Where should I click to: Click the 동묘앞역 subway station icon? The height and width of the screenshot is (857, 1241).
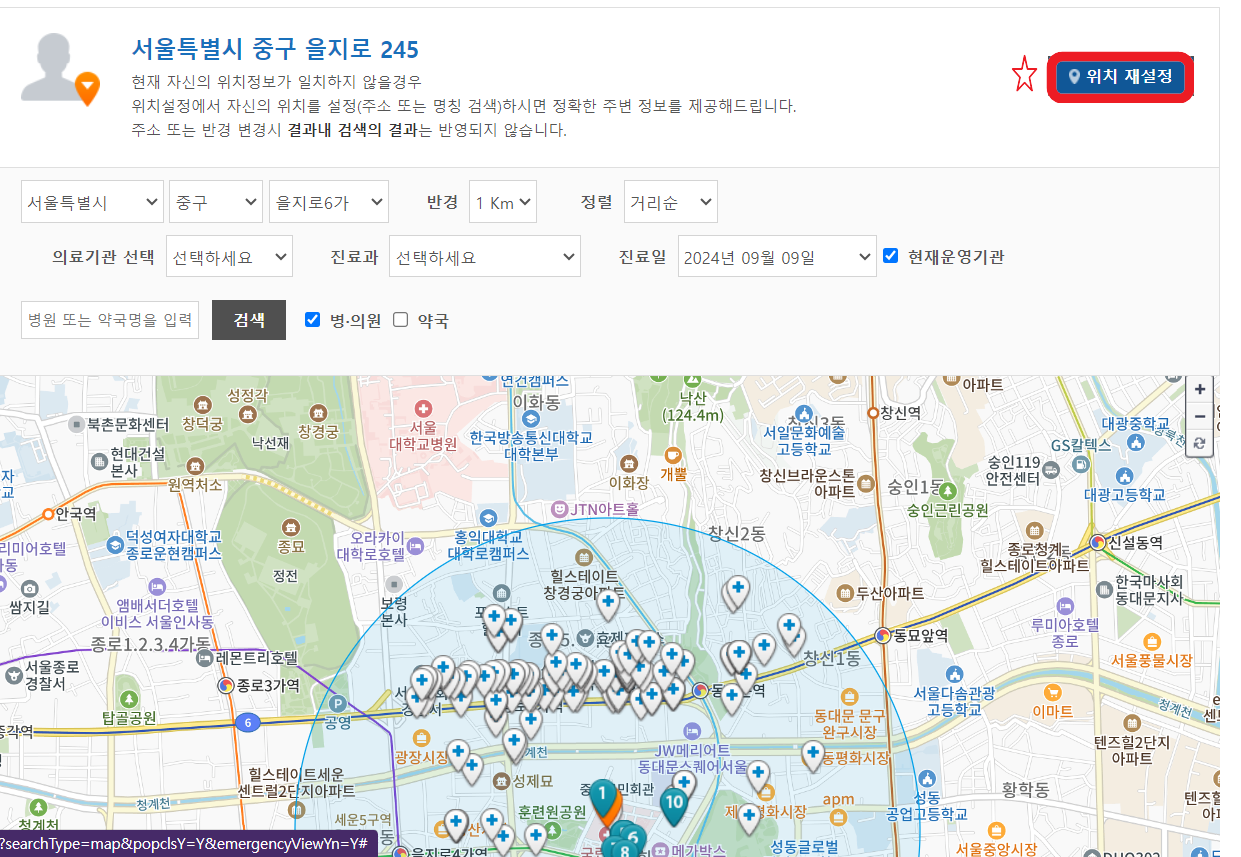click(883, 634)
